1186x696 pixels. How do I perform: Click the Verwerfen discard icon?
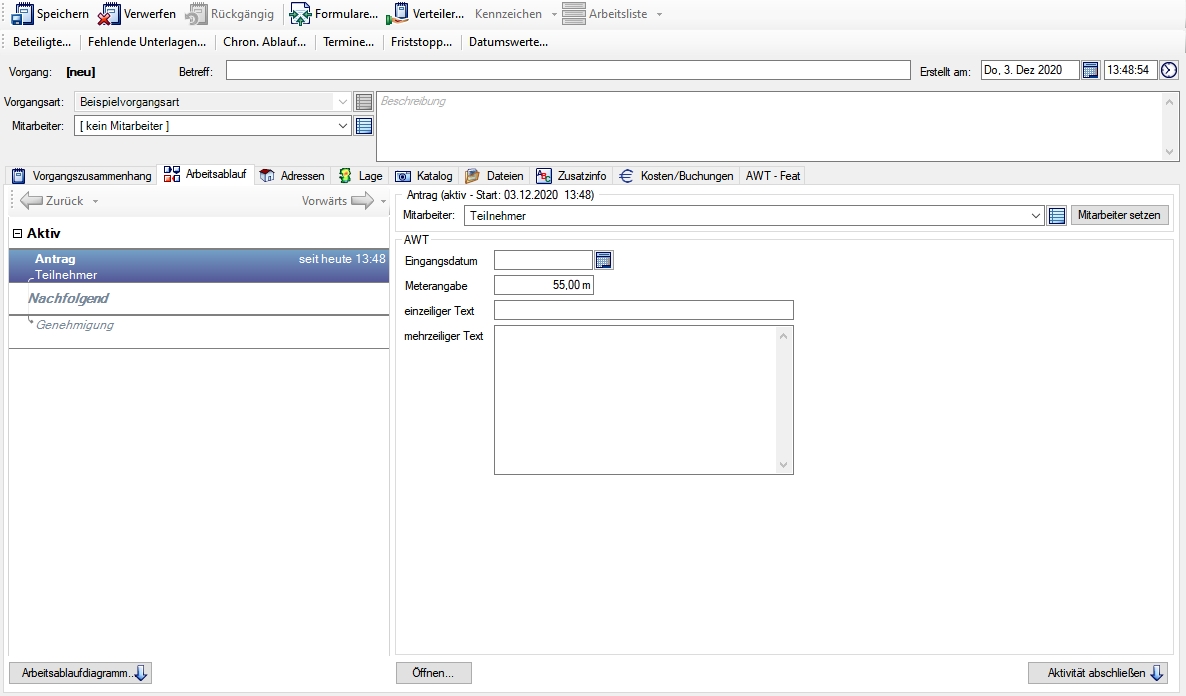109,14
